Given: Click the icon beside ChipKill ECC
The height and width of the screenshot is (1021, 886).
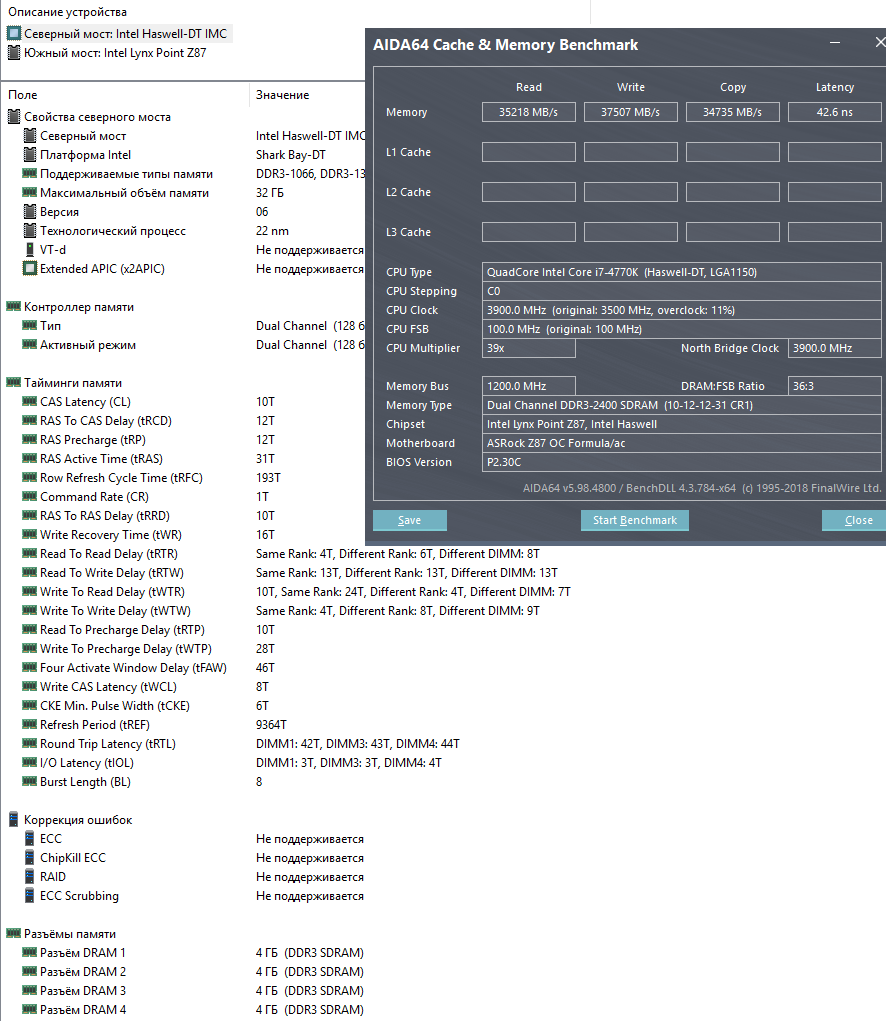Looking at the screenshot, I should [29, 858].
